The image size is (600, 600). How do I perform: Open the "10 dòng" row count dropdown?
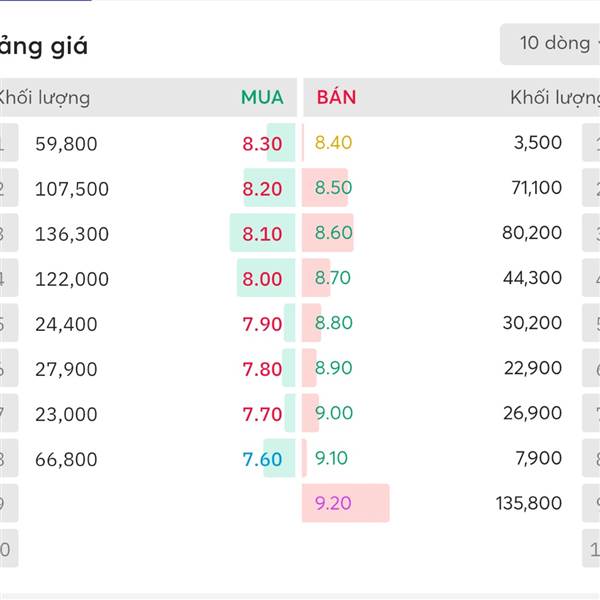click(x=553, y=43)
